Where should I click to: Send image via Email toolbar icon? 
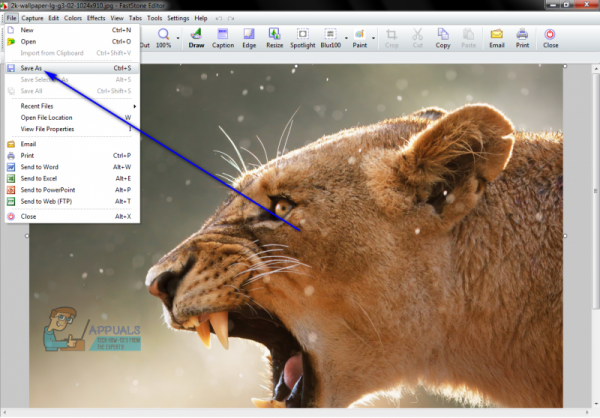pos(497,38)
